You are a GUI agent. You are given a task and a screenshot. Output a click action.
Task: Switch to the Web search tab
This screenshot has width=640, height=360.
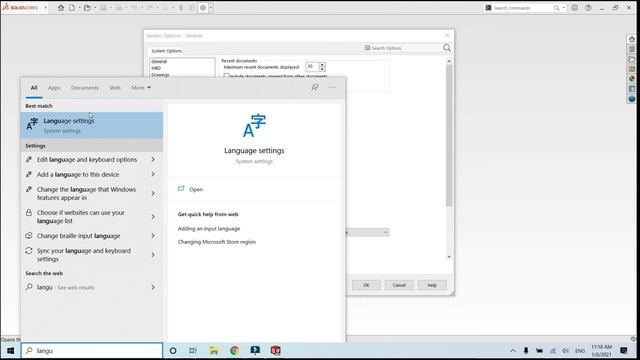point(115,88)
